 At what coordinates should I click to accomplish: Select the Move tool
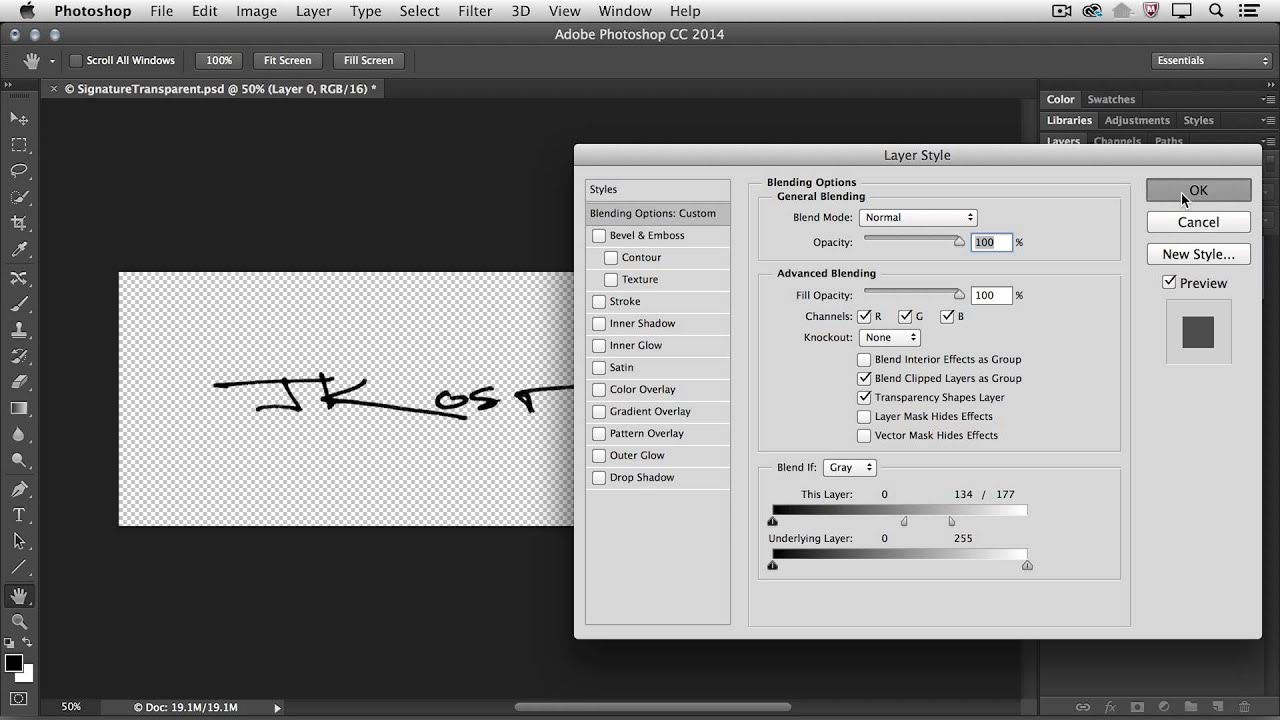[x=19, y=118]
